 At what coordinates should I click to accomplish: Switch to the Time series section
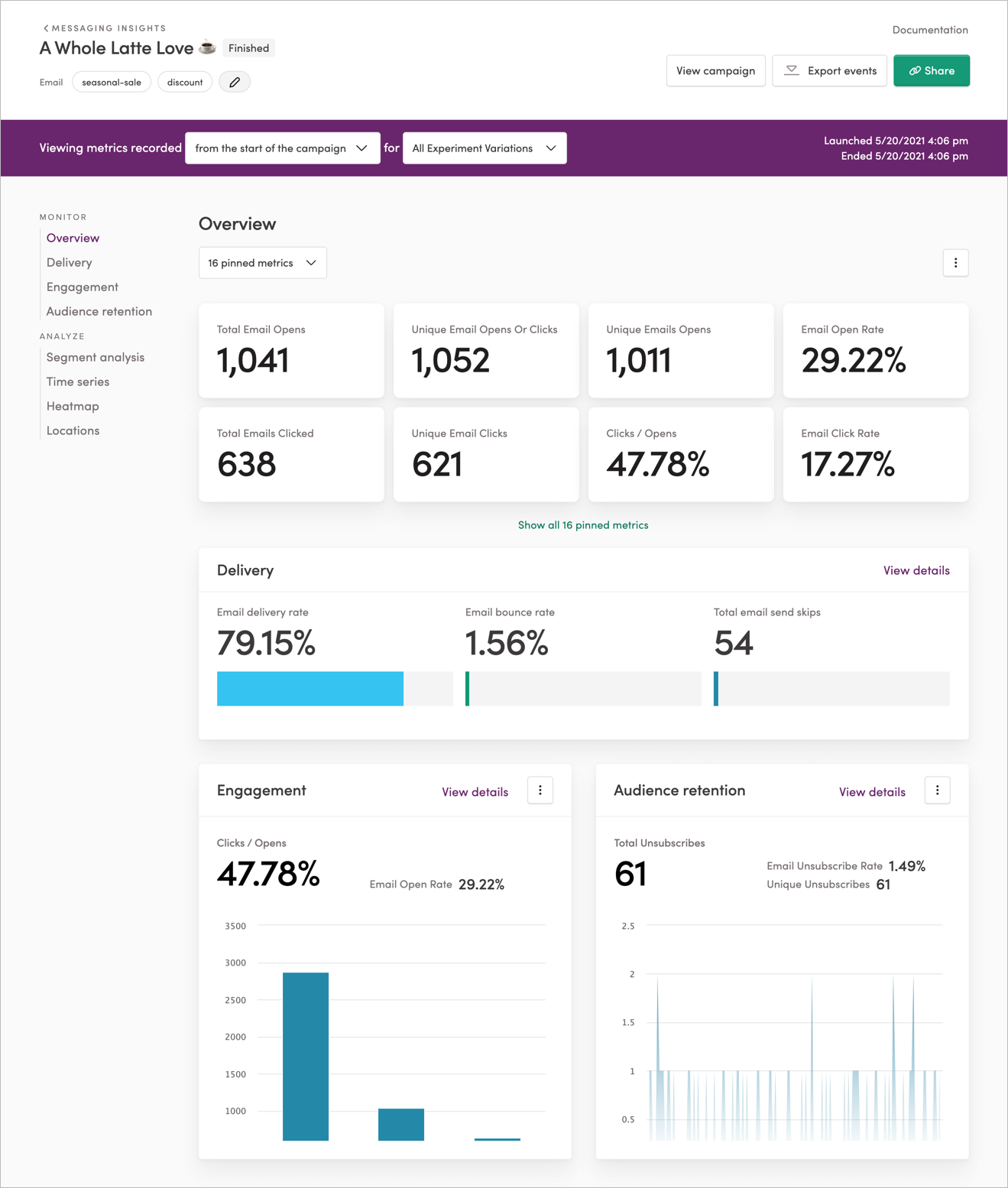[77, 381]
